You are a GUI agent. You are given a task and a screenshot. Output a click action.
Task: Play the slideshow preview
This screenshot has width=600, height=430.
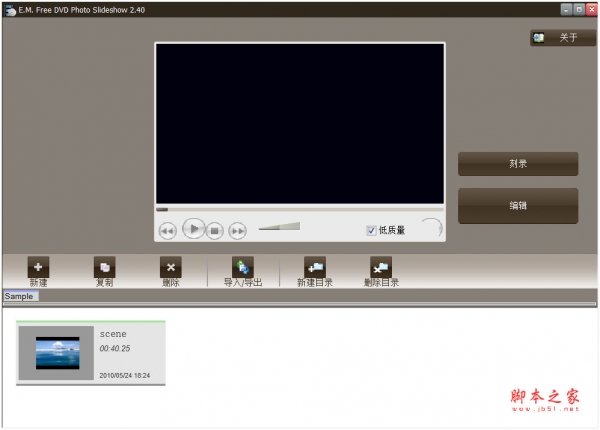194,229
